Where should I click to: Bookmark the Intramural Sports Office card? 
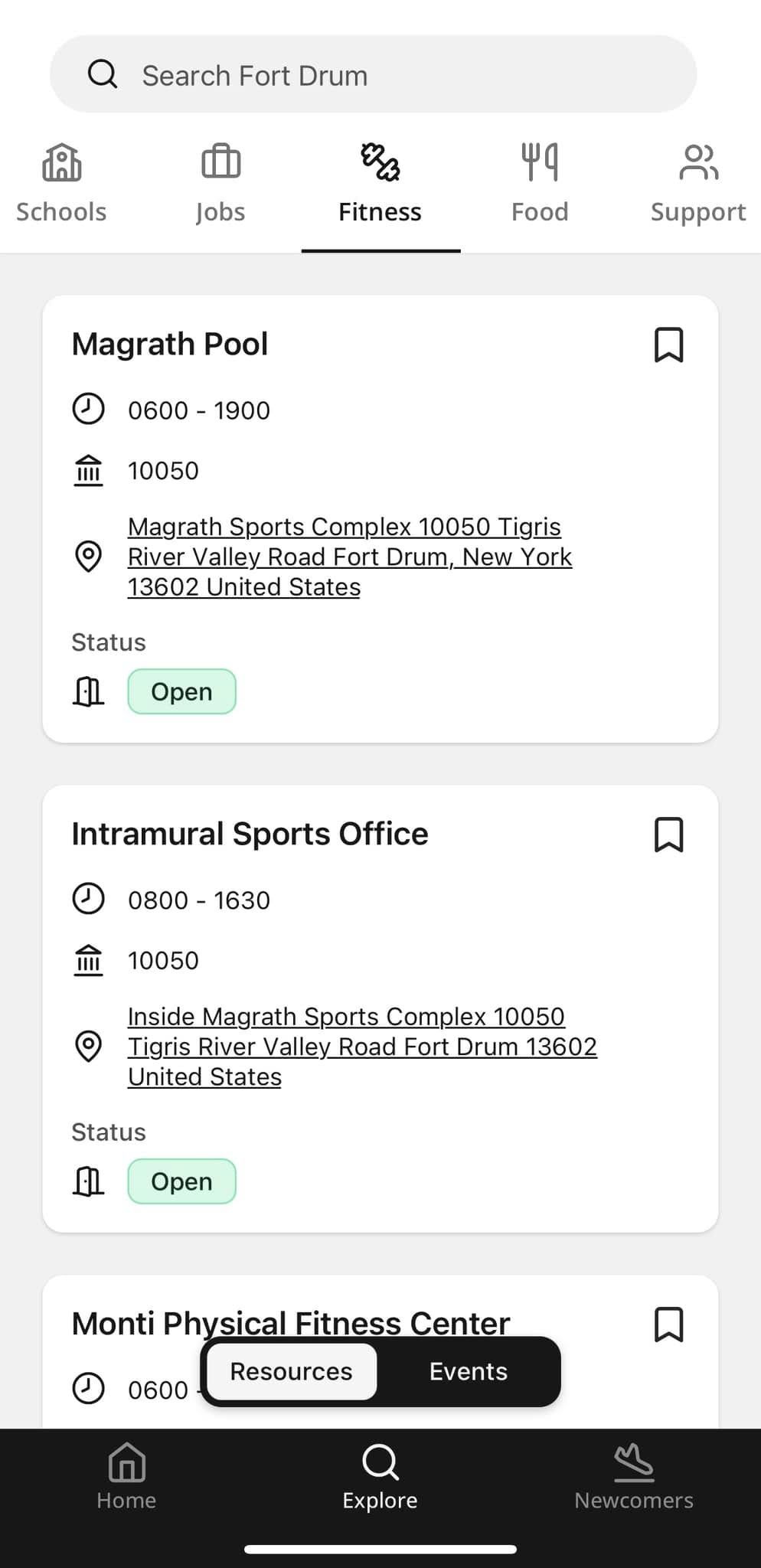(x=668, y=835)
